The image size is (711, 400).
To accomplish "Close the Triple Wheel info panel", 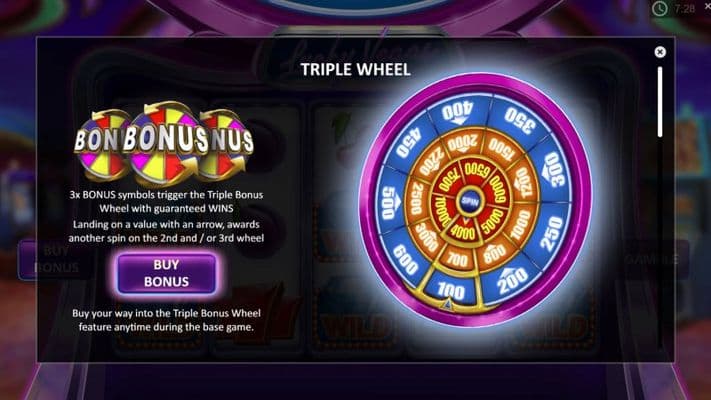I will pyautogui.click(x=660, y=52).
